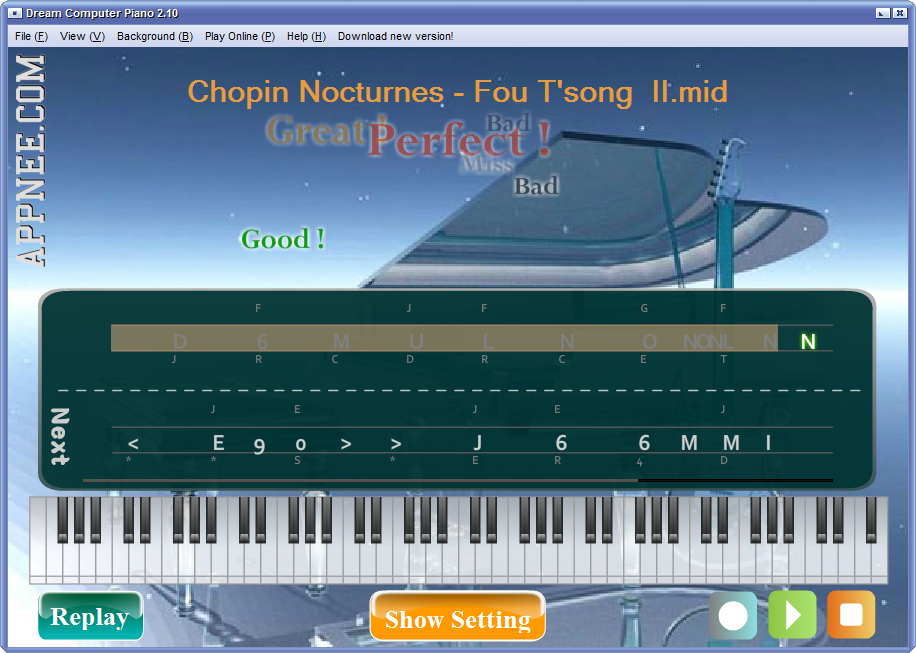Click the rightmost black piano key
This screenshot has height=653, width=916.
[x=870, y=520]
